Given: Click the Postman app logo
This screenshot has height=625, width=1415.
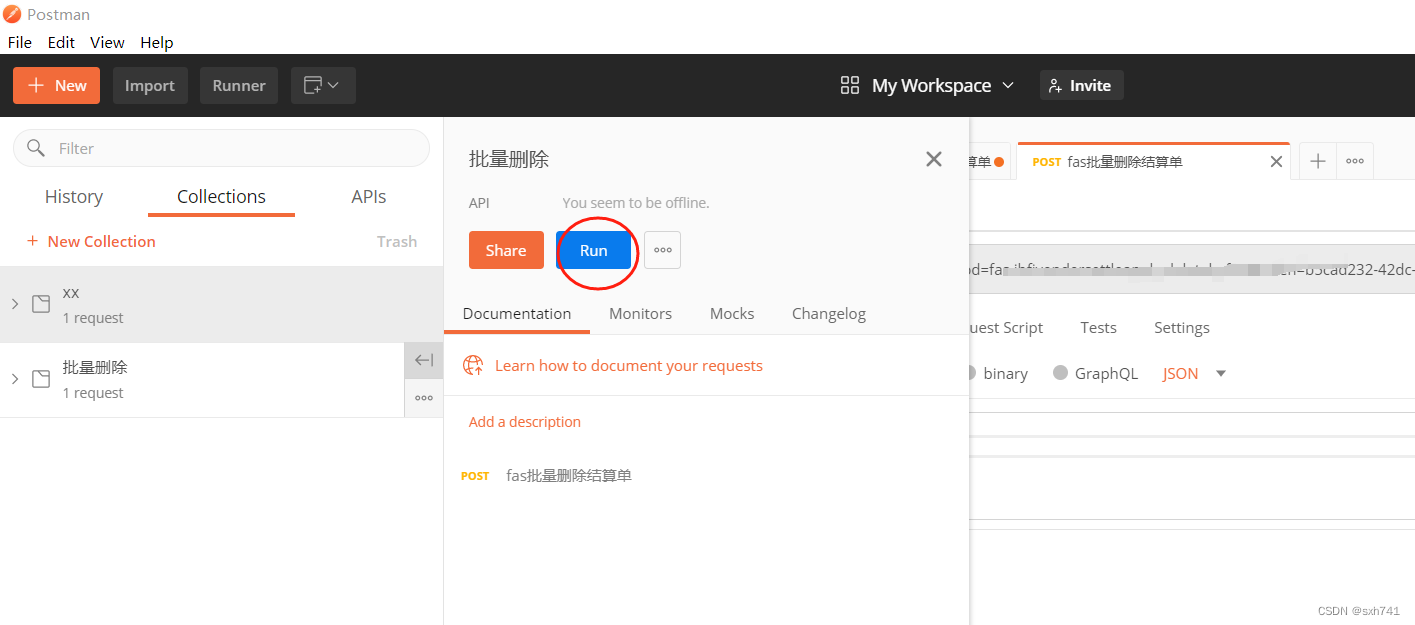Looking at the screenshot, I should 12,14.
